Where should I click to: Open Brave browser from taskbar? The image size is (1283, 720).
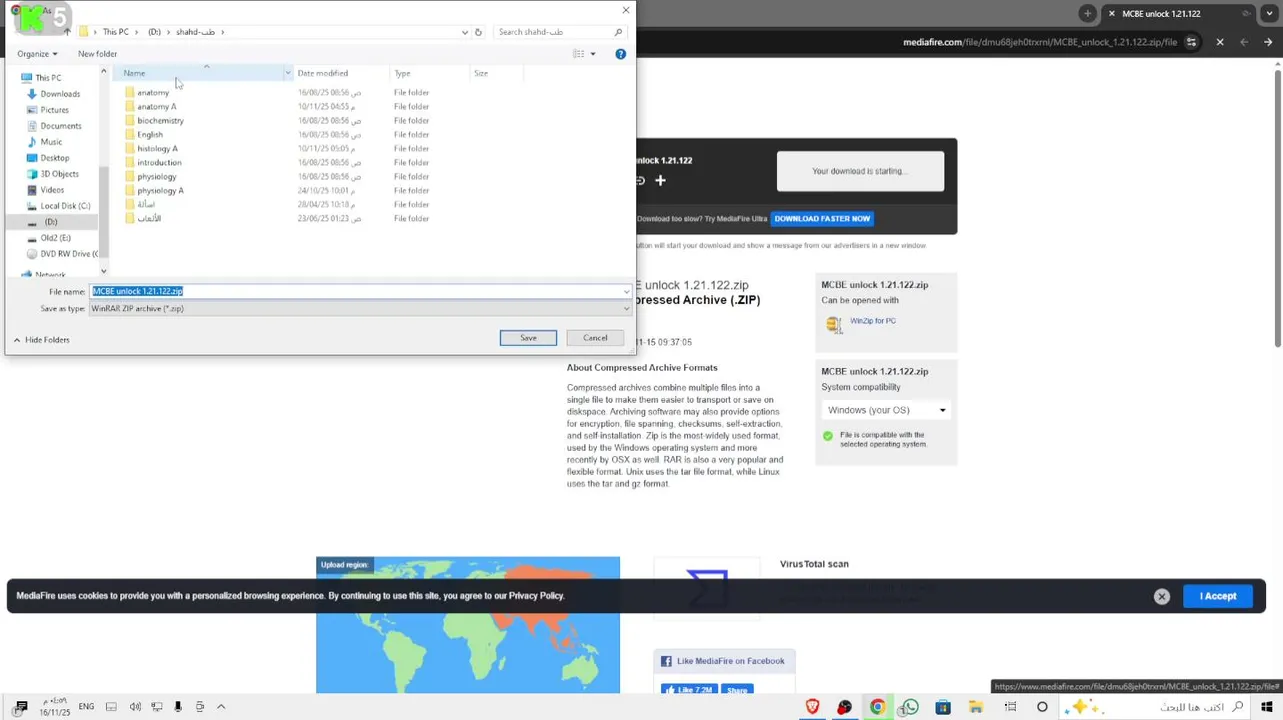pos(812,707)
